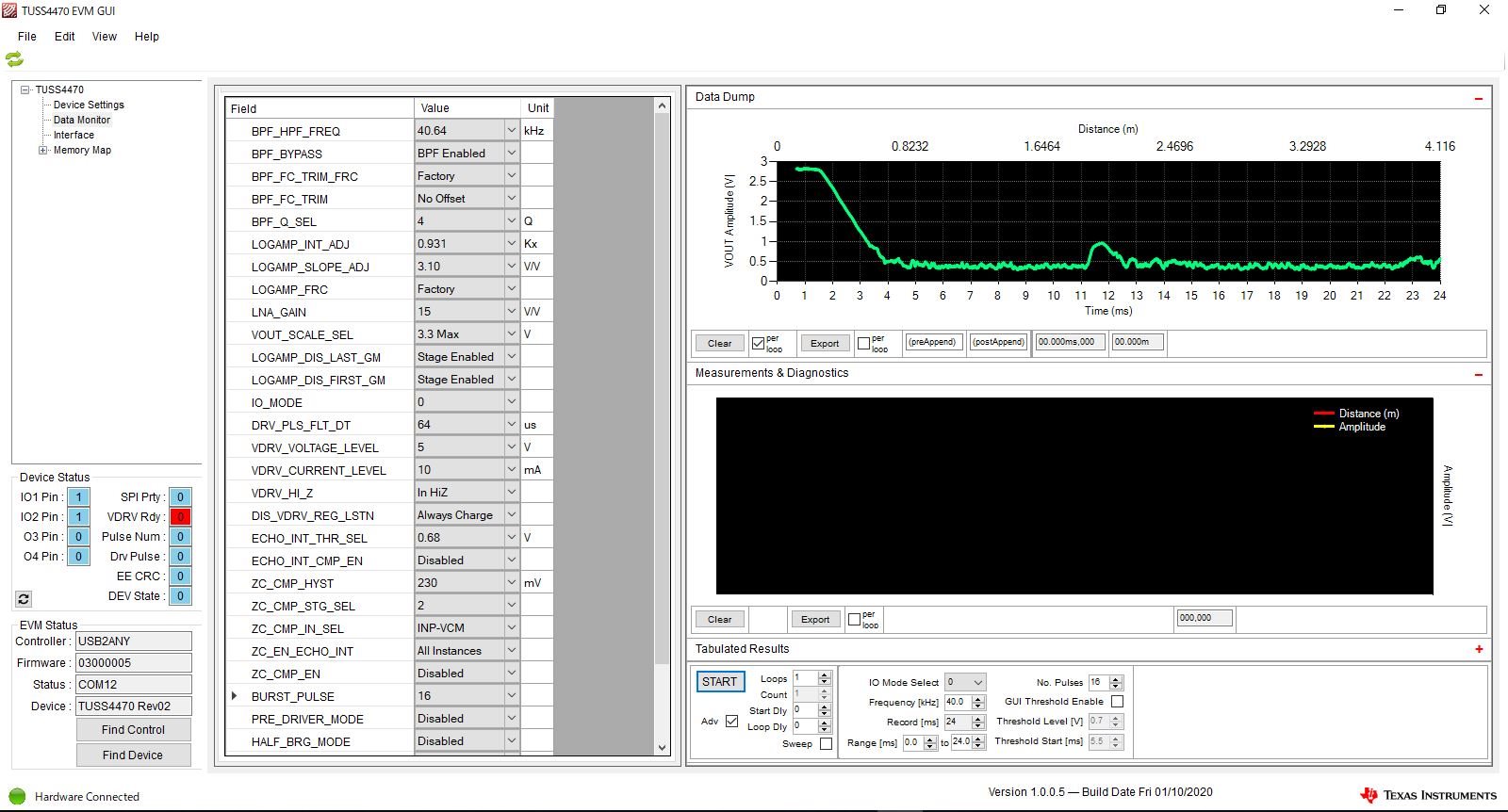Click the preAppend input field
Image resolution: width=1508 pixels, height=812 pixels.
coord(933,342)
